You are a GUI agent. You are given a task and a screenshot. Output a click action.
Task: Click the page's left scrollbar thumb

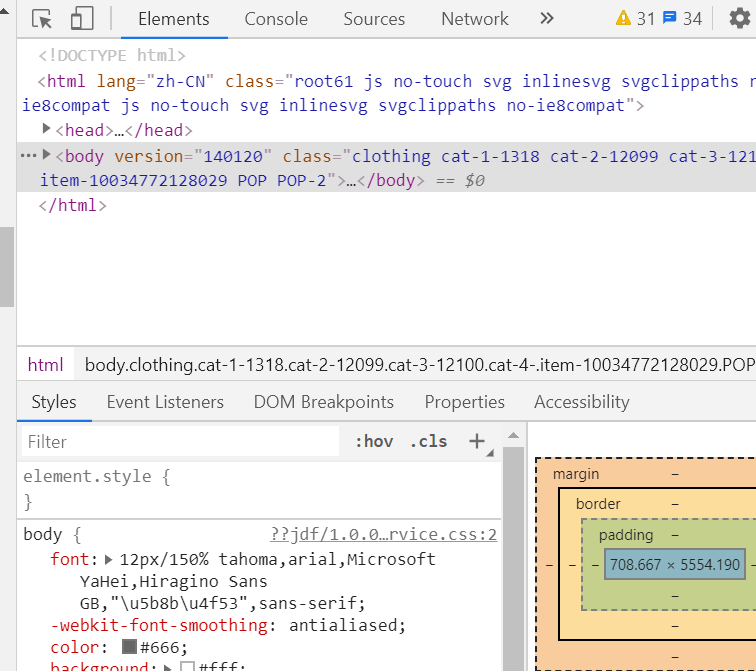tap(7, 267)
